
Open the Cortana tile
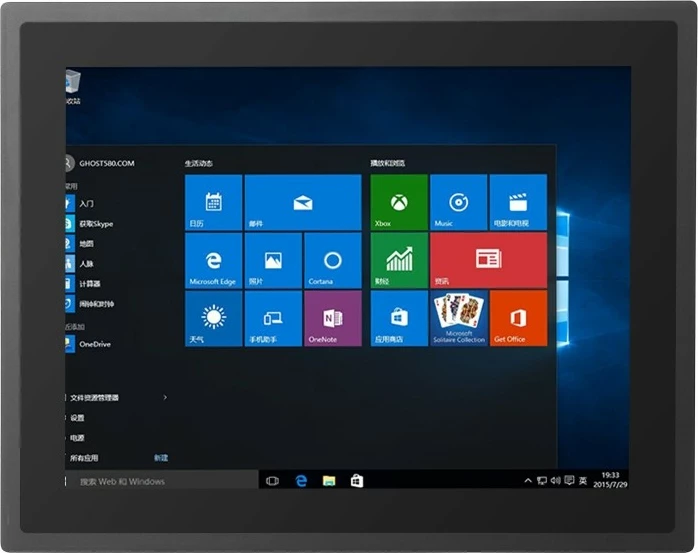(x=332, y=261)
